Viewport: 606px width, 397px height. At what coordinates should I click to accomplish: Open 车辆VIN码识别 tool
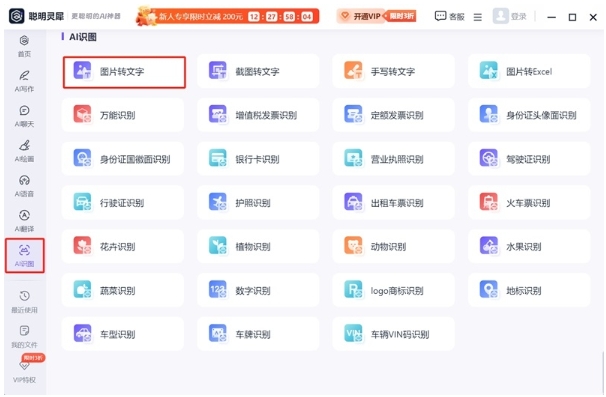(x=393, y=334)
